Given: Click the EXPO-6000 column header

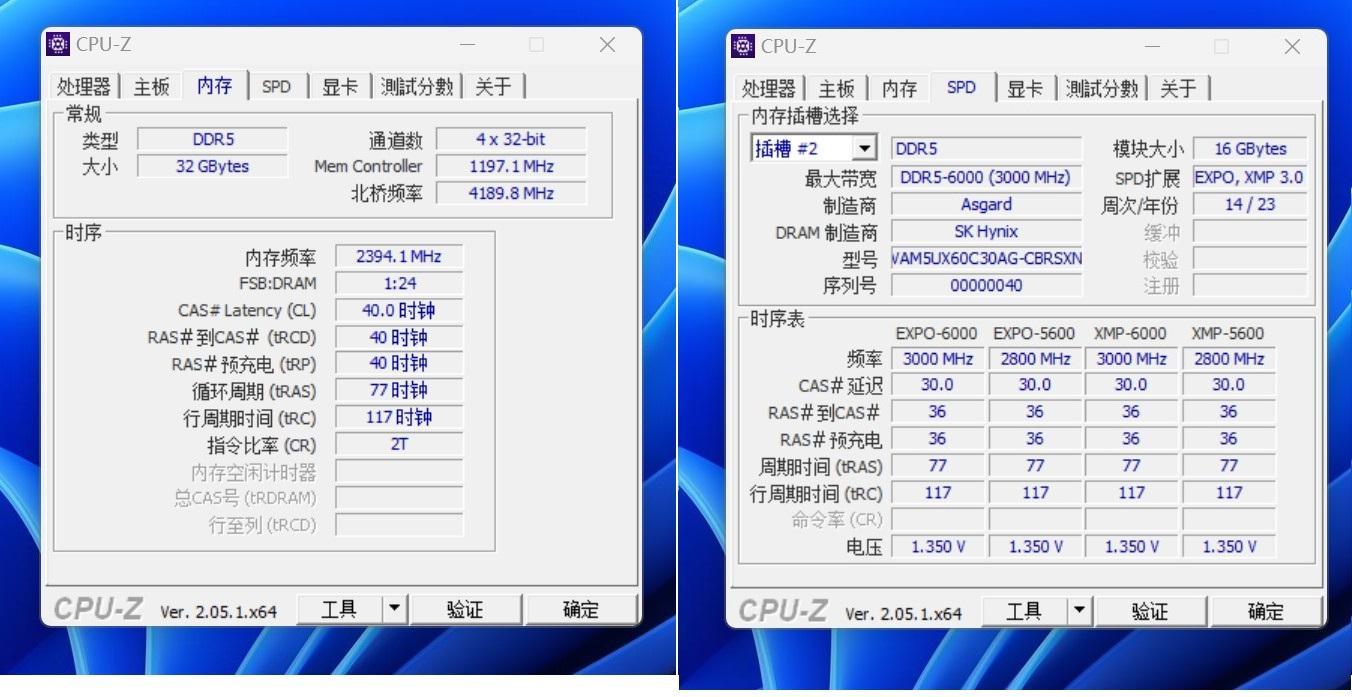Looking at the screenshot, I should click(x=937, y=334).
